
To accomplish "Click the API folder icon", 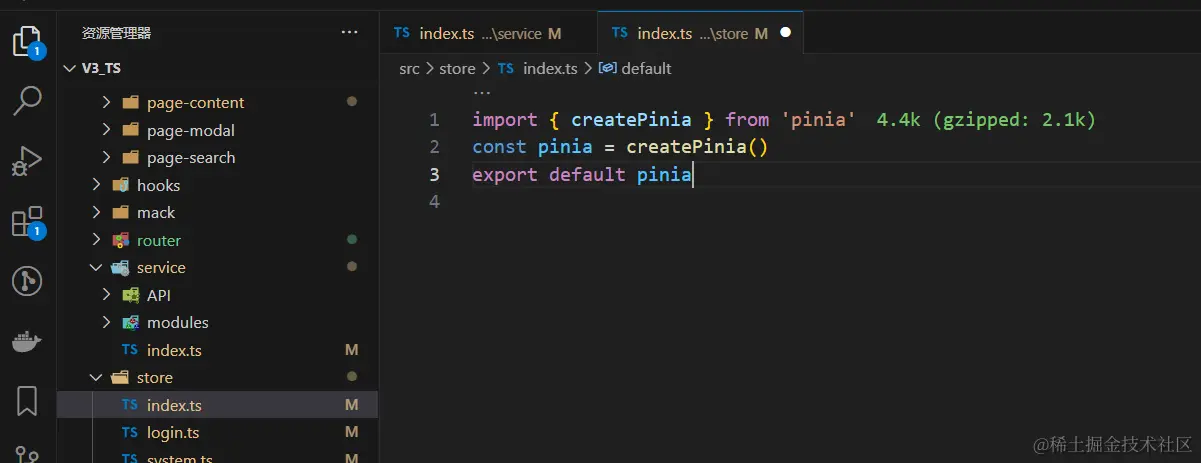I will tap(130, 295).
